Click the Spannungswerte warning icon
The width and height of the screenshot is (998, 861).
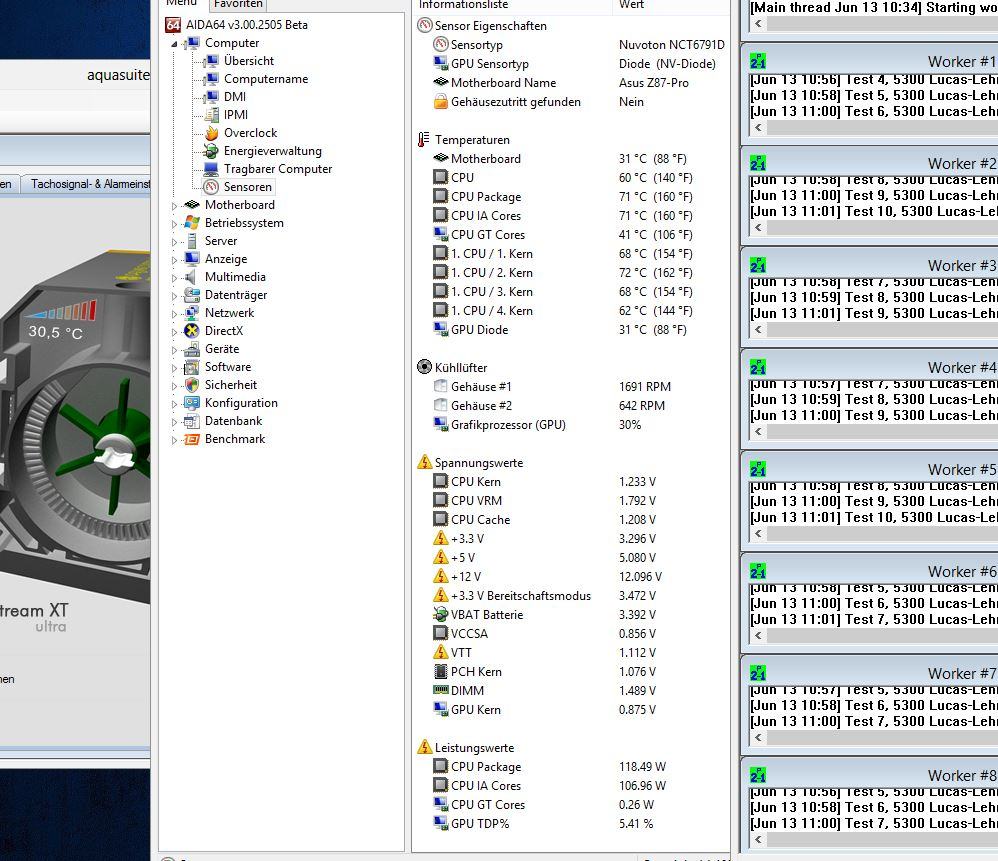tap(424, 463)
